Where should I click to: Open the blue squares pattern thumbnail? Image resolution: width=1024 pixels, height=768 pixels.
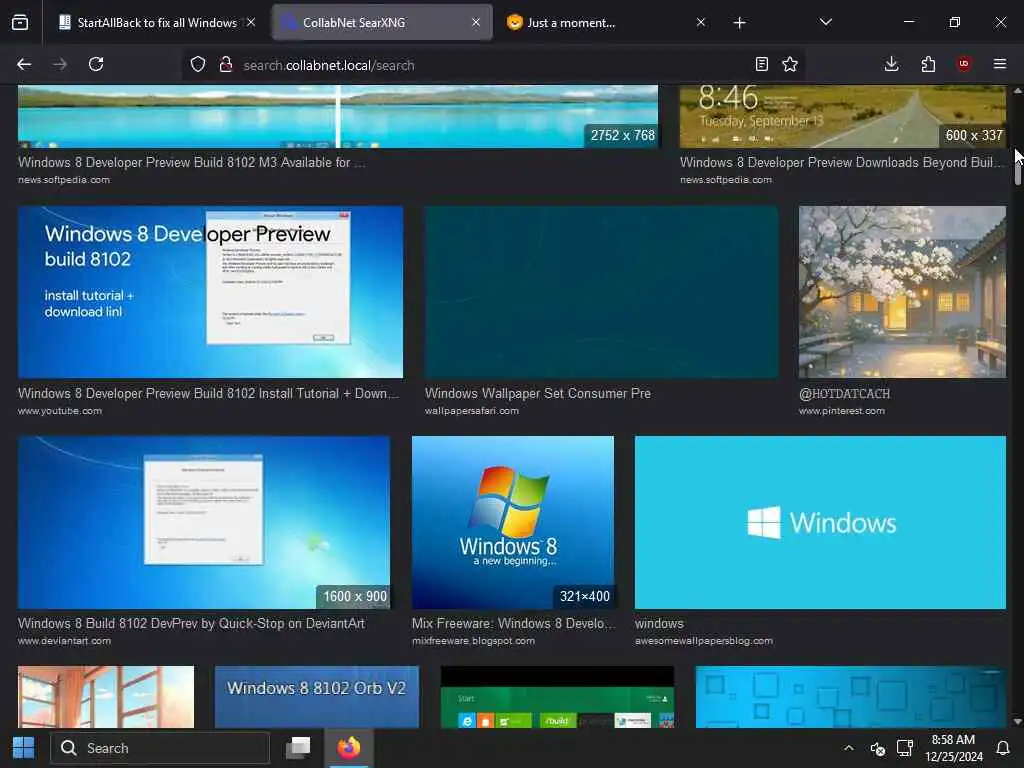point(850,697)
